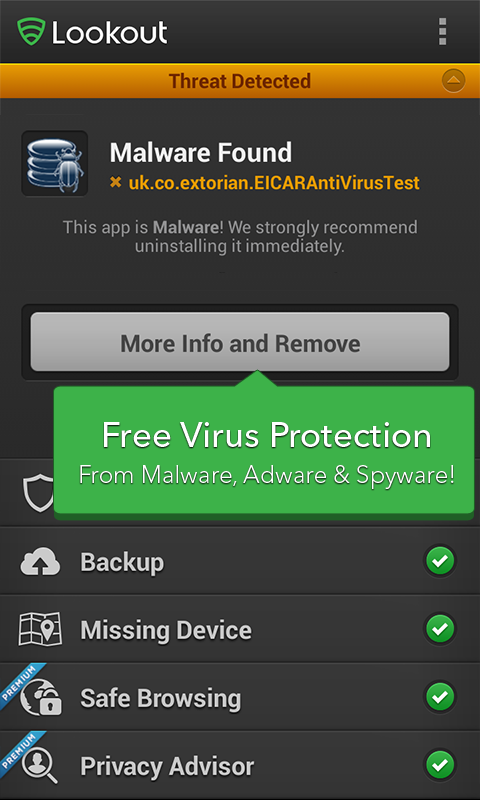The image size is (480, 800).
Task: Open the uk.co.extorian.EICARAntiVirusTest link
Action: [274, 182]
